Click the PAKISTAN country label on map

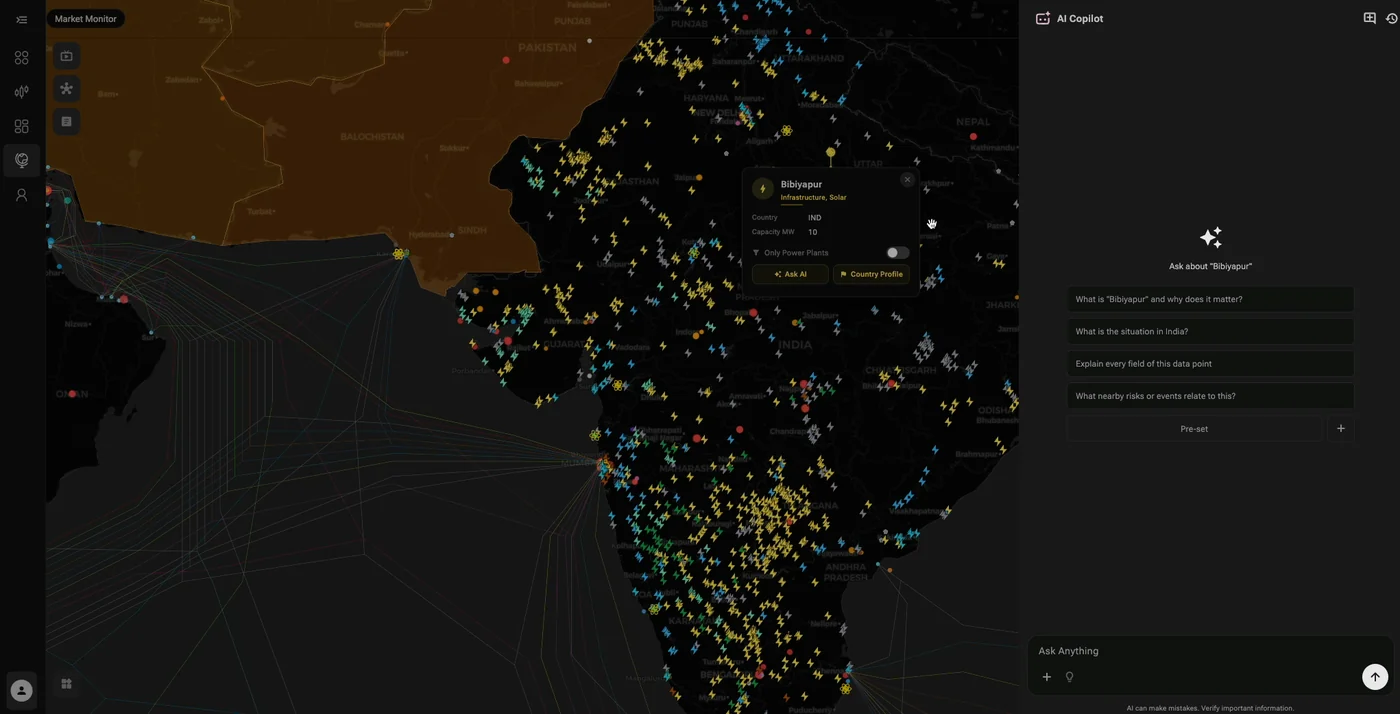[547, 47]
